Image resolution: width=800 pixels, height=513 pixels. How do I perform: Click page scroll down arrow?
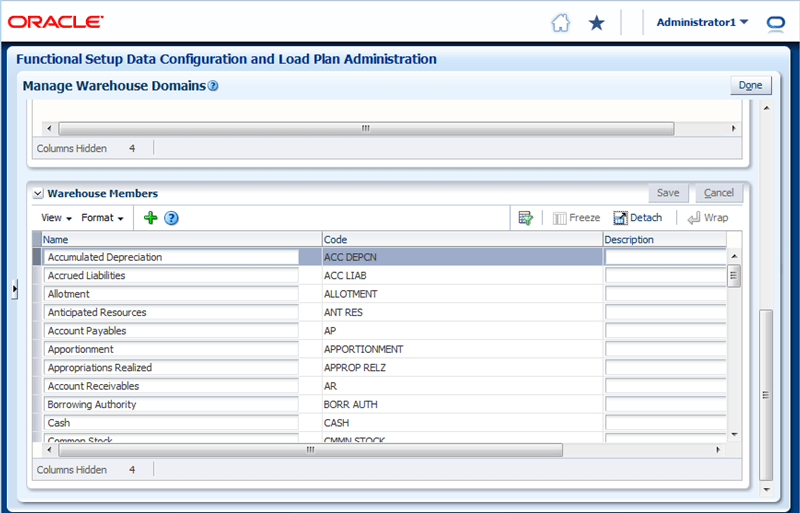(x=766, y=490)
